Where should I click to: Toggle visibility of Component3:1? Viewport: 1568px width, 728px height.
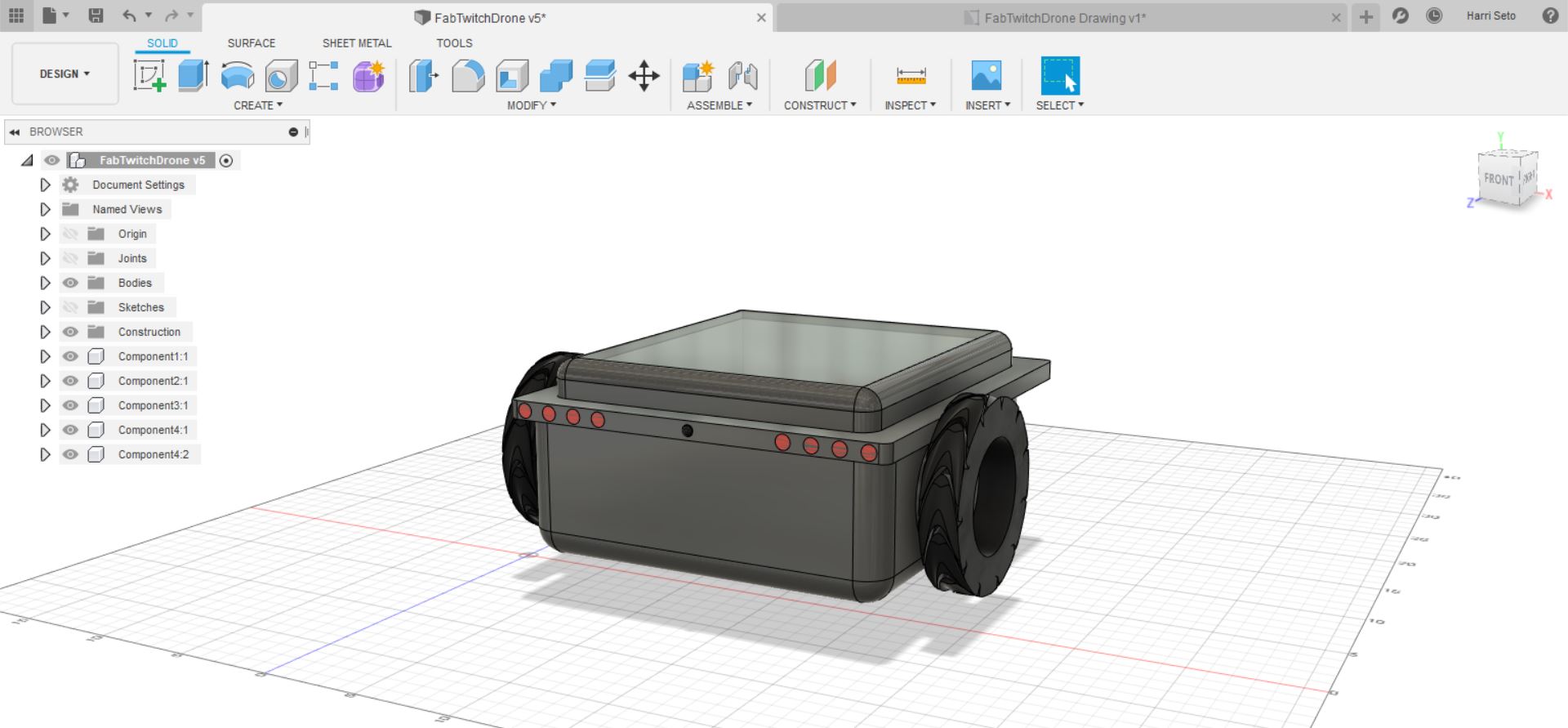[71, 405]
